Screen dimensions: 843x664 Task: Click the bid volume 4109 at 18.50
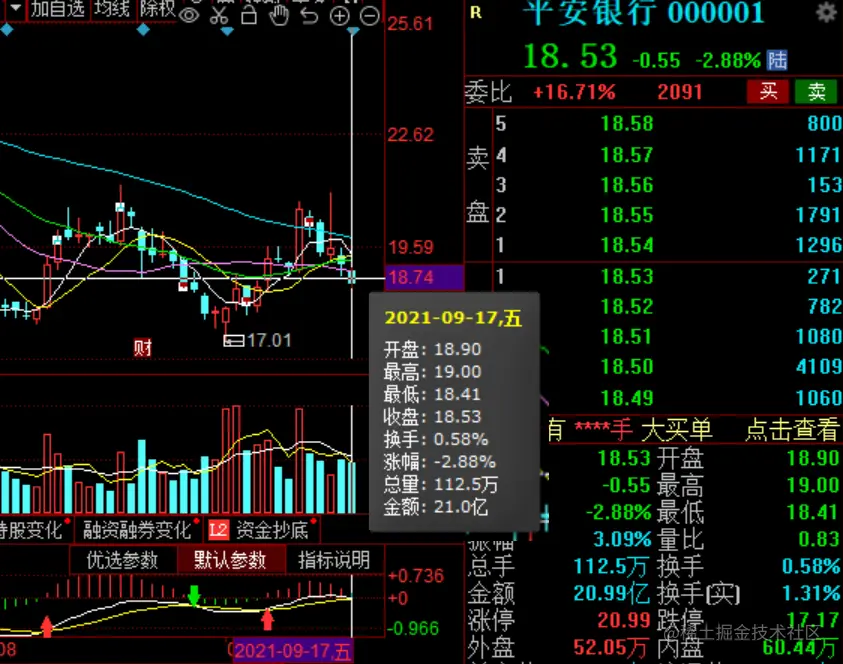tap(818, 367)
